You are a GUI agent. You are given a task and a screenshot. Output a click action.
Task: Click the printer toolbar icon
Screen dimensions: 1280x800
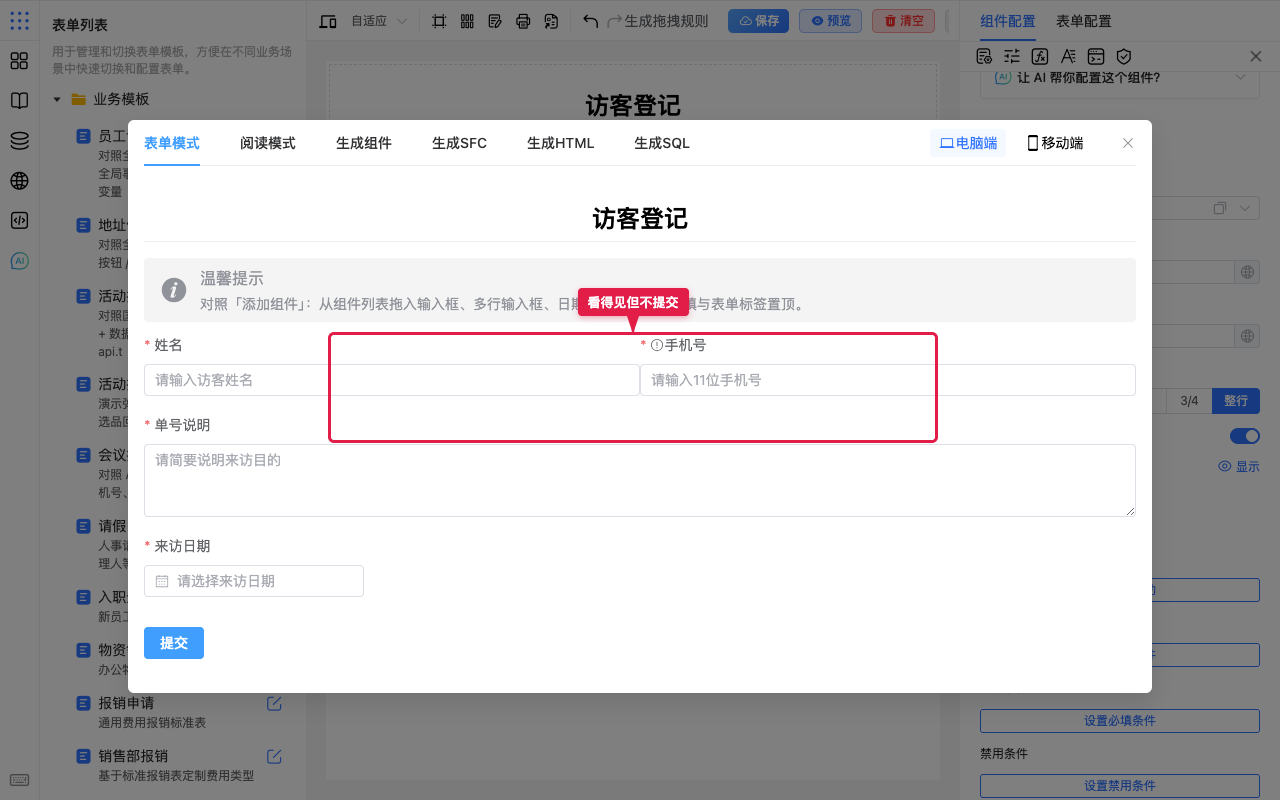(x=523, y=21)
